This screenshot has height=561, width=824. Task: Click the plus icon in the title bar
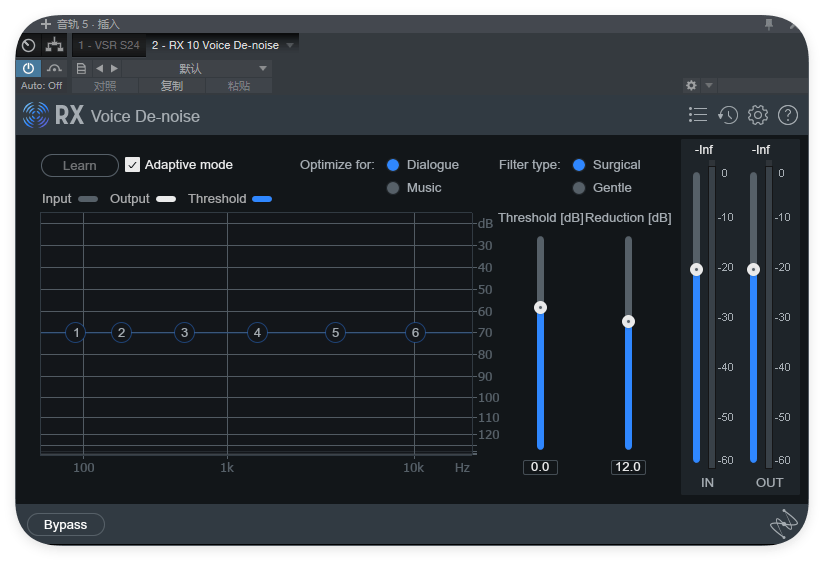click(46, 24)
